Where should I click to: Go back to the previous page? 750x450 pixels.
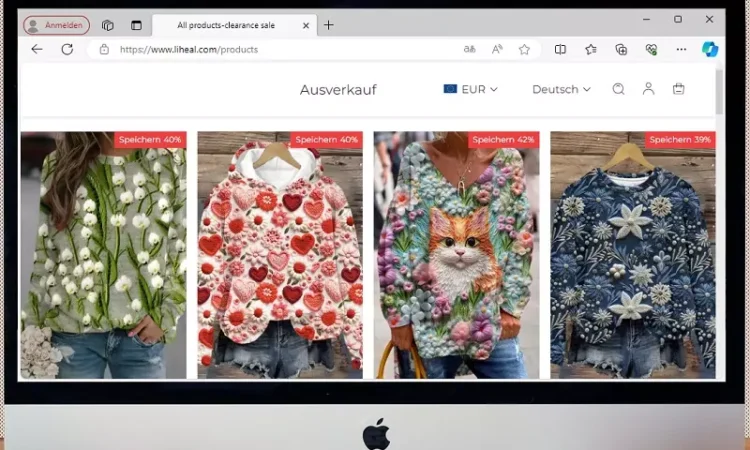click(37, 49)
